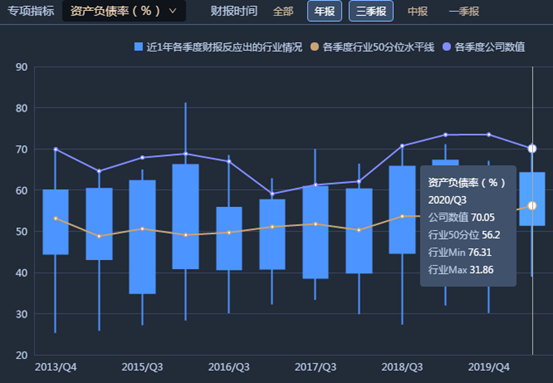
Task: Select the 中报 report filter
Action: pos(418,11)
